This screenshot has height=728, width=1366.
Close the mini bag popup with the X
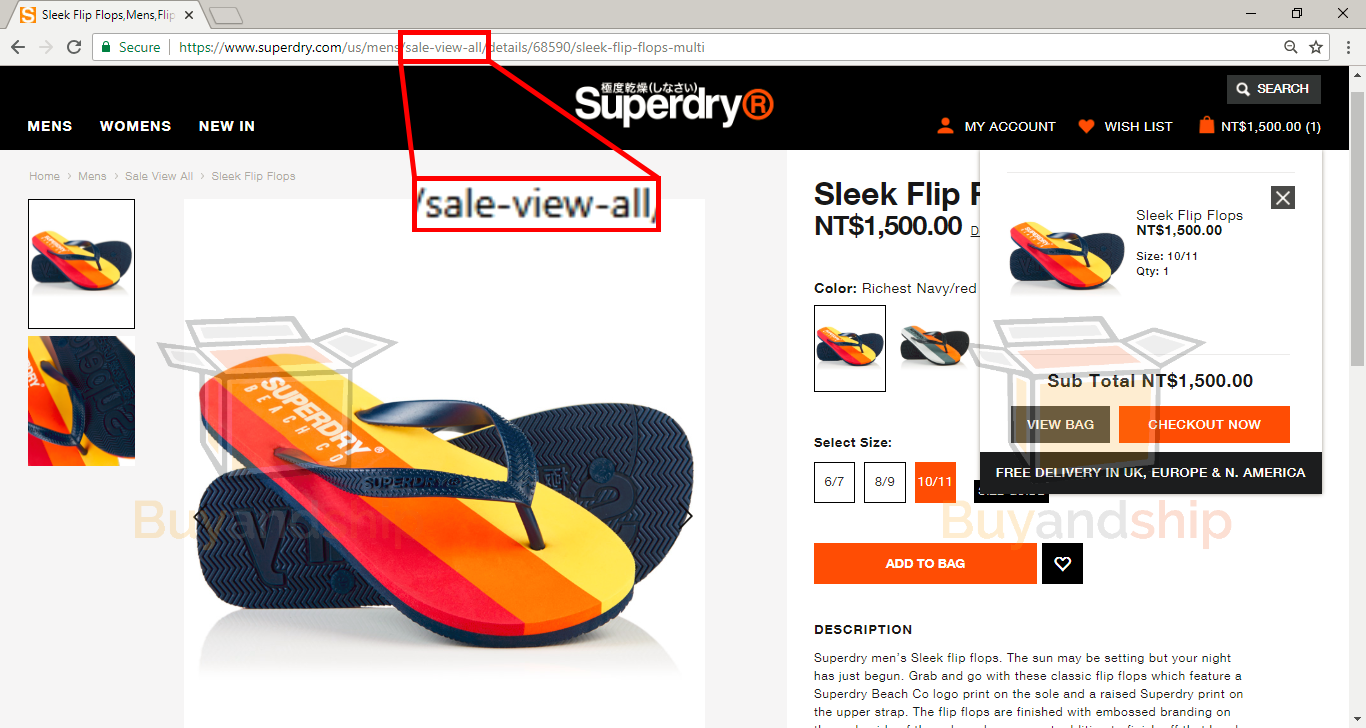pyautogui.click(x=1283, y=197)
